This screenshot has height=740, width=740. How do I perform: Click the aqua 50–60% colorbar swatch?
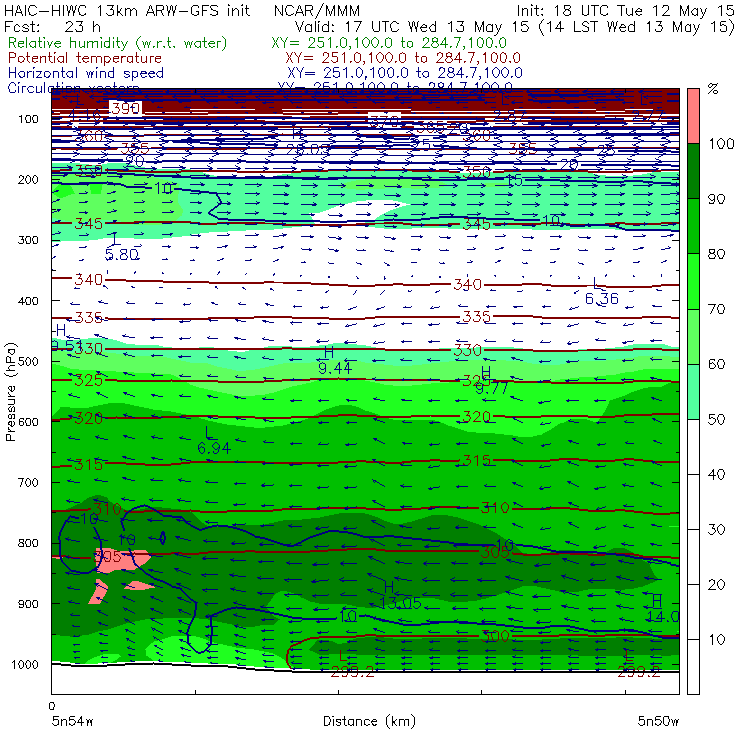(x=693, y=391)
